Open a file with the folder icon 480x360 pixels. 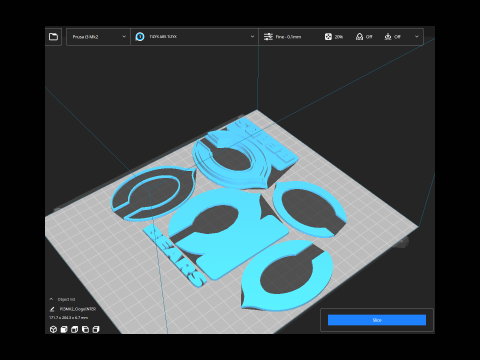pos(53,37)
